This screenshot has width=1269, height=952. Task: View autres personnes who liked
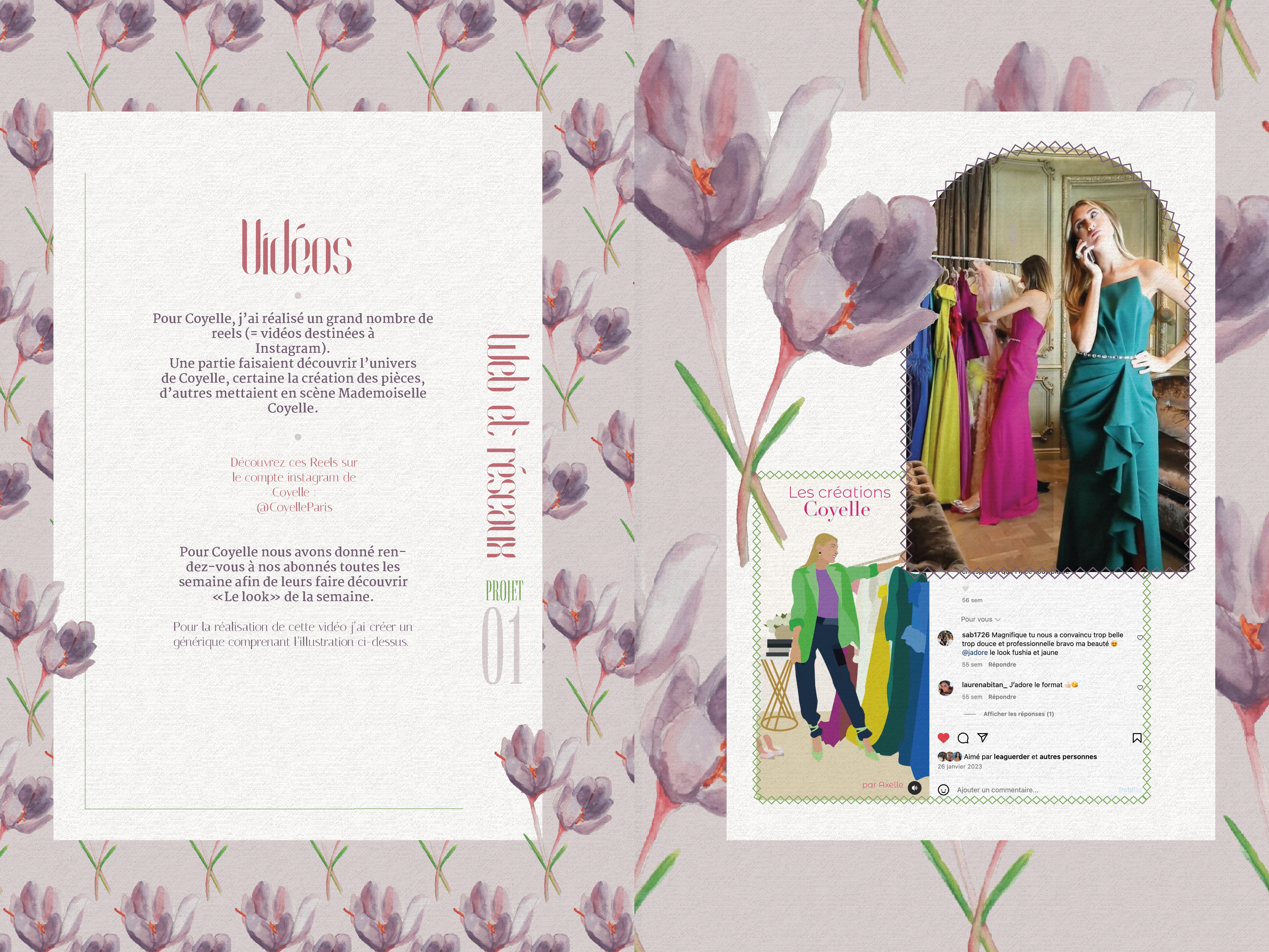pyautogui.click(x=1068, y=757)
